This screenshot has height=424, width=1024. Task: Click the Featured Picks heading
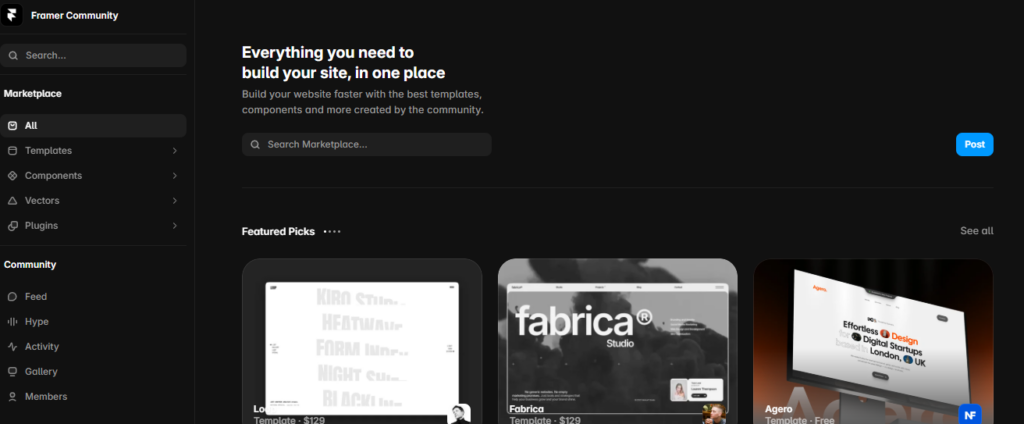pos(278,231)
